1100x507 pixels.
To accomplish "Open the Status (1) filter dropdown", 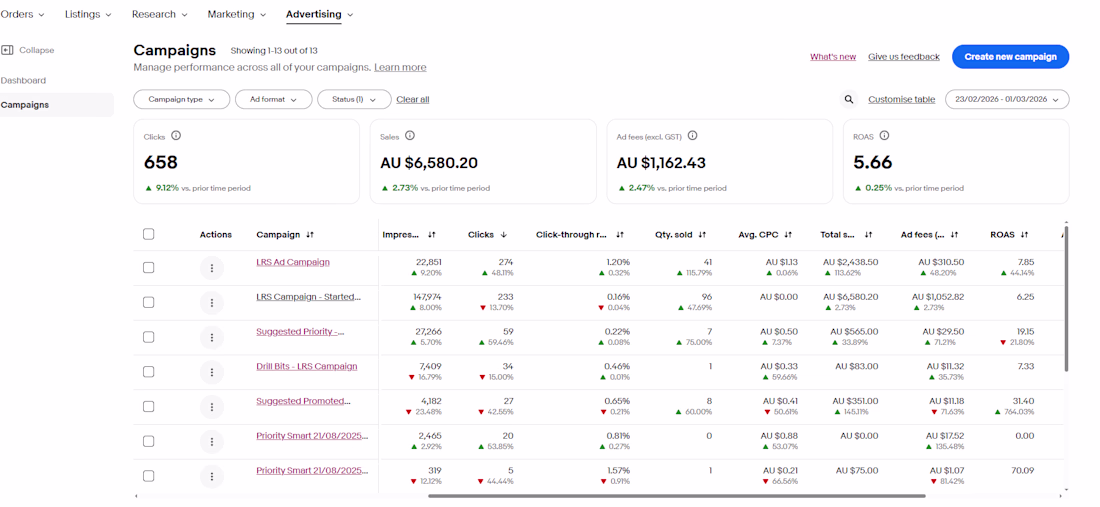I will tap(354, 100).
